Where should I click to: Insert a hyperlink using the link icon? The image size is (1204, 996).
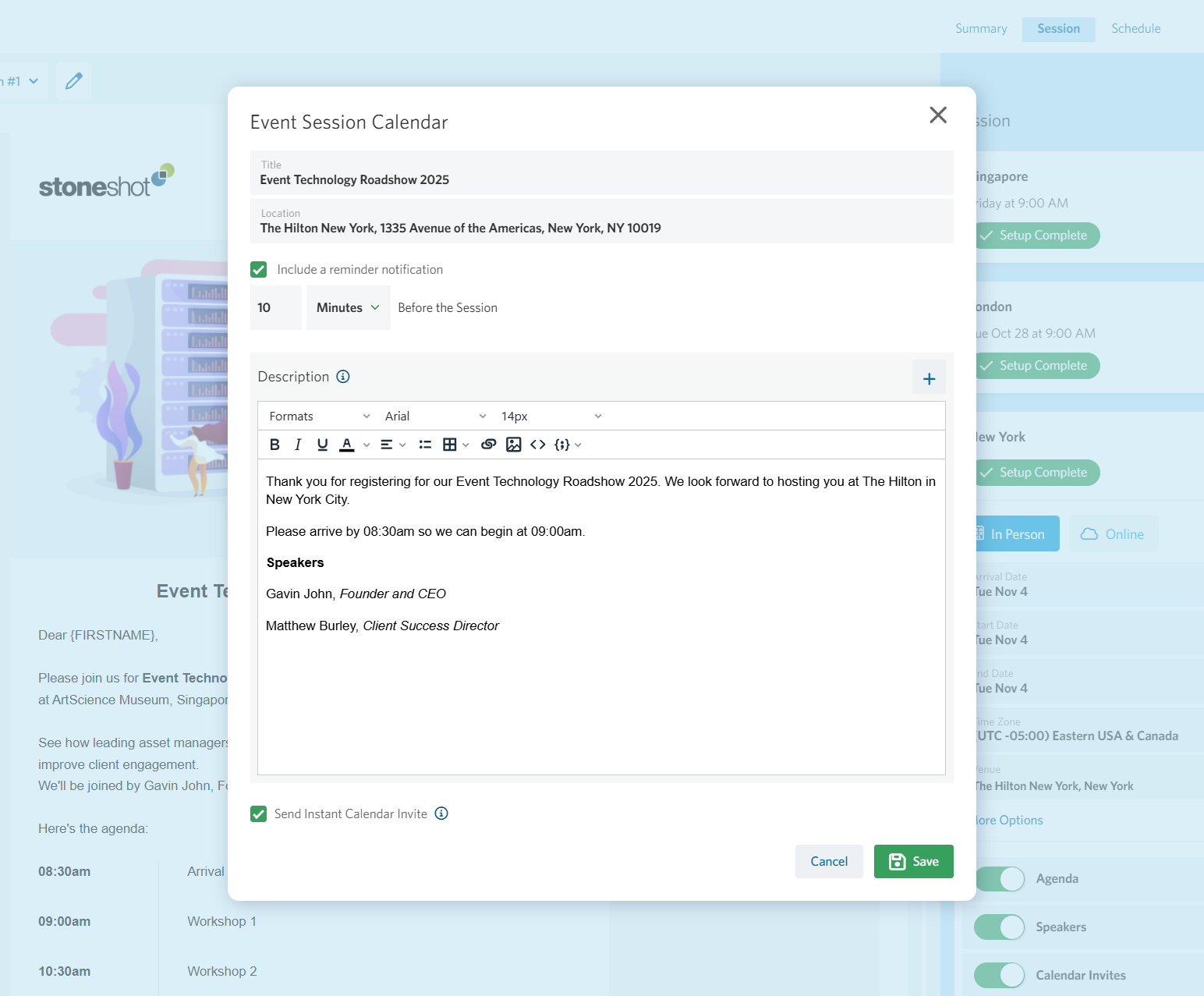coord(489,444)
